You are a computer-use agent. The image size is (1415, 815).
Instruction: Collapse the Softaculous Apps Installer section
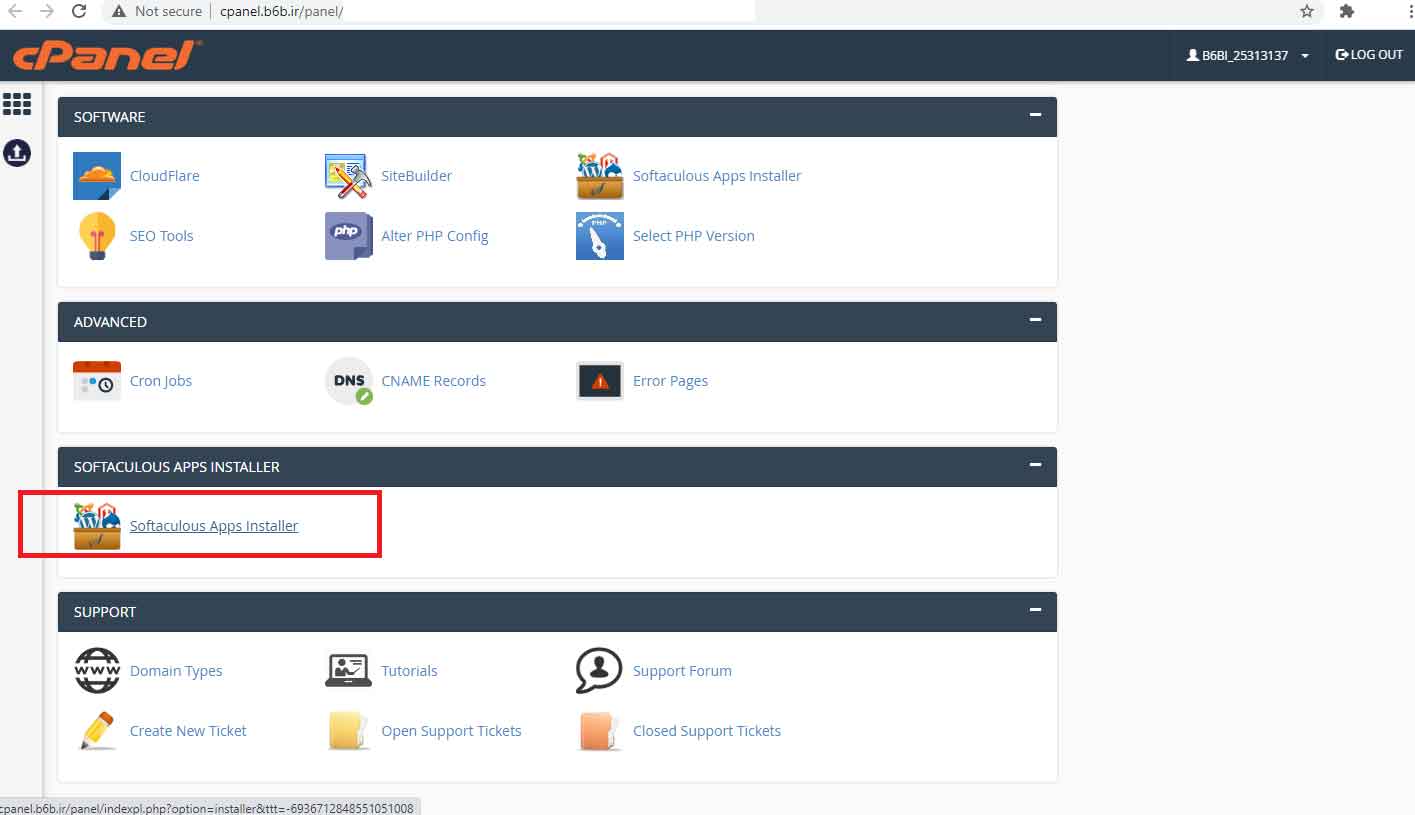[x=1035, y=465]
